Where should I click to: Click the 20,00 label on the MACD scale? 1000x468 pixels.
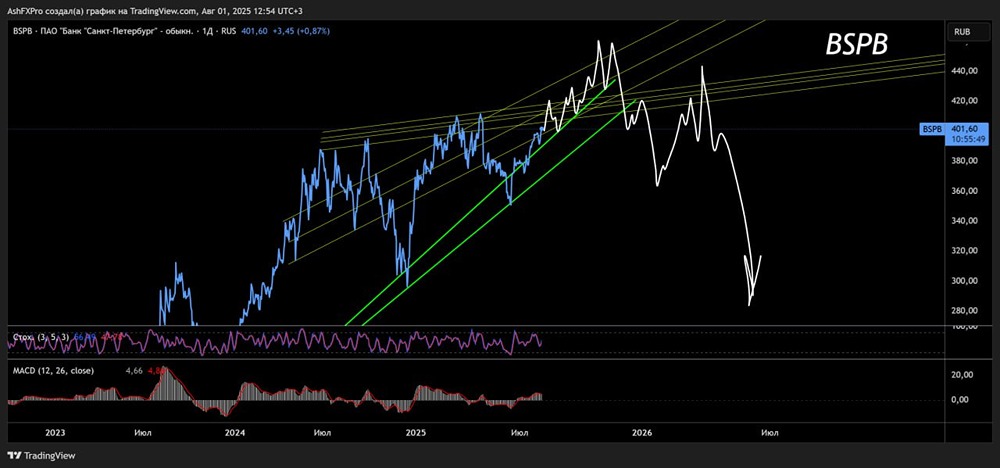tap(961, 375)
